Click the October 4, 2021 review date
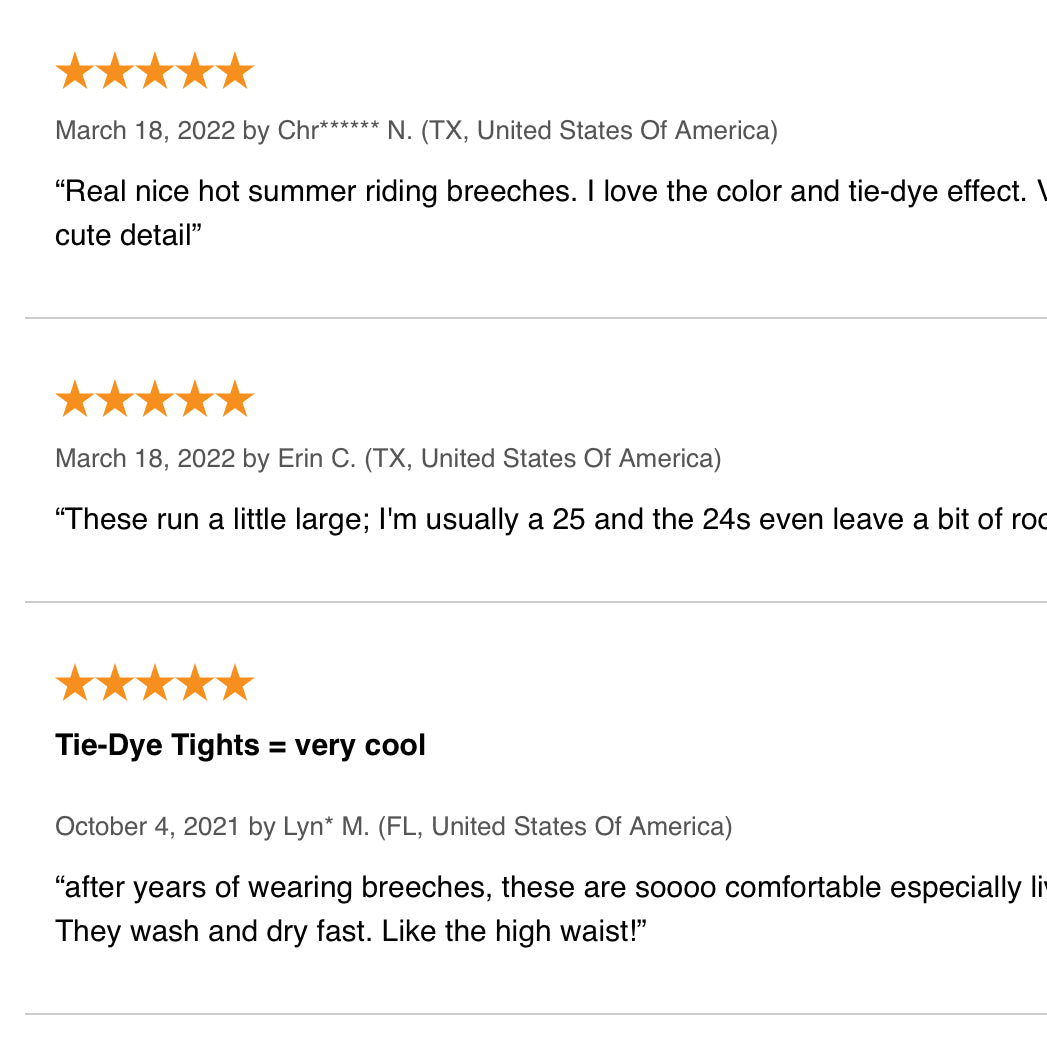This screenshot has width=1047, height=1039. coord(148,827)
